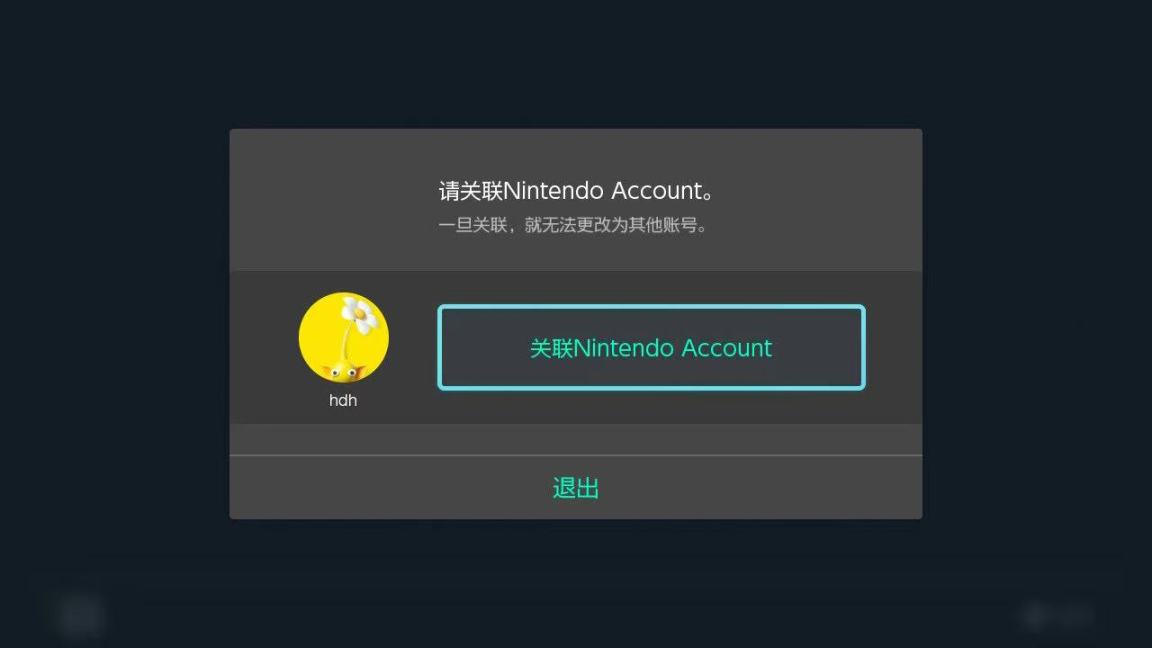Click the green stem on the Pikmin avatar
The image size is (1152, 648).
(x=345, y=344)
